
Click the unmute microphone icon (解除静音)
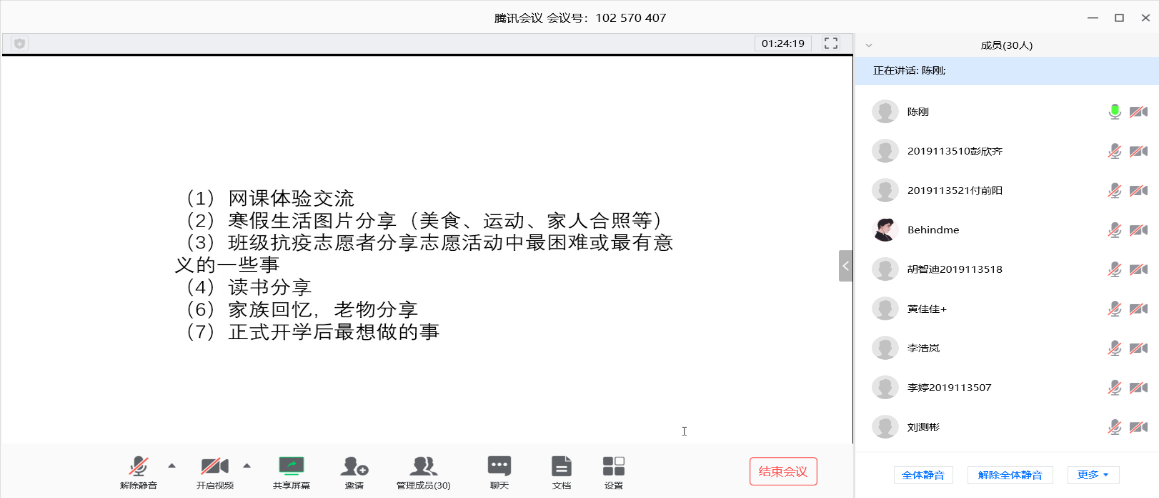pyautogui.click(x=138, y=465)
